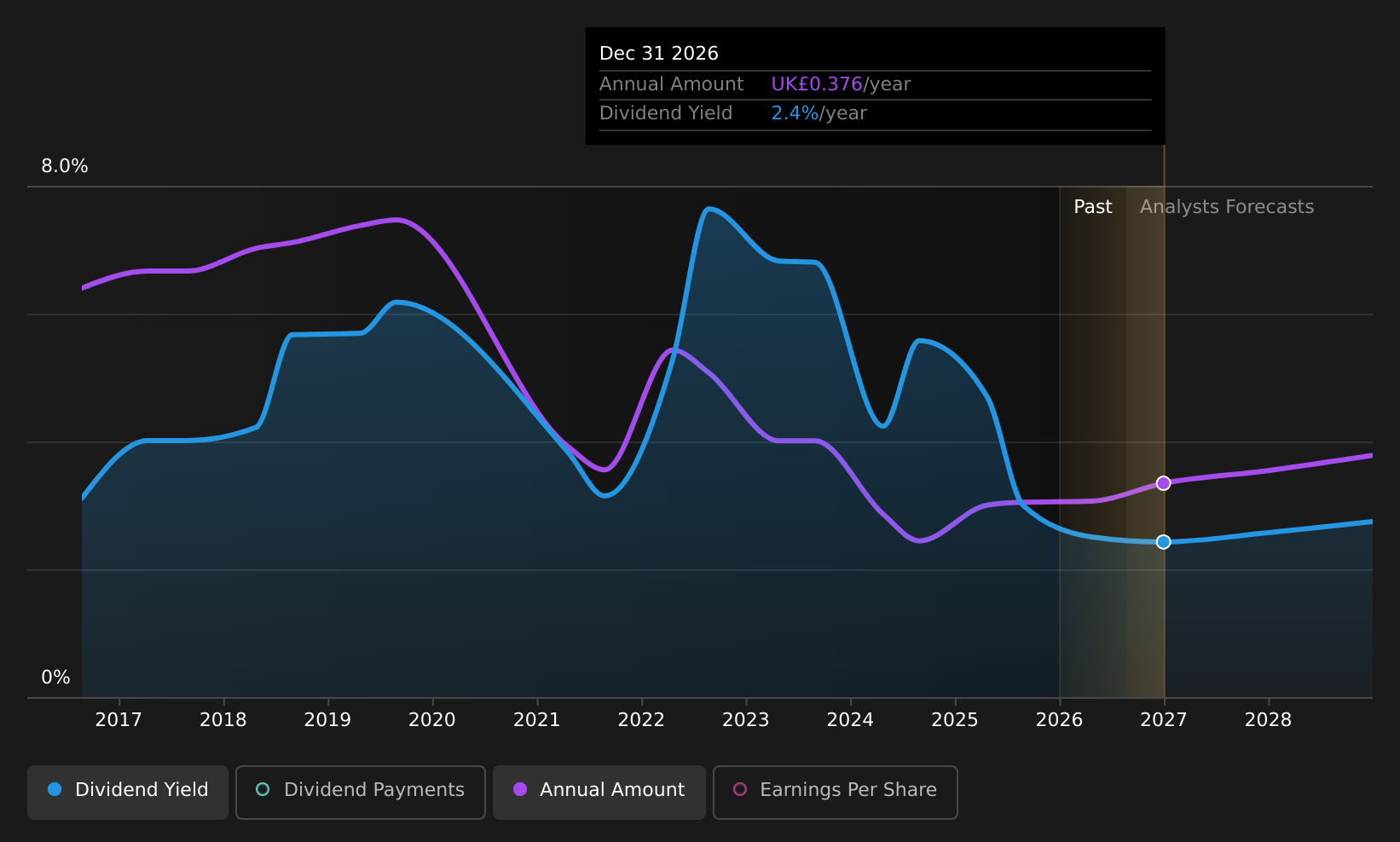The image size is (1400, 842).
Task: Click the Dec 31 2026 tooltip date
Action: 659,54
